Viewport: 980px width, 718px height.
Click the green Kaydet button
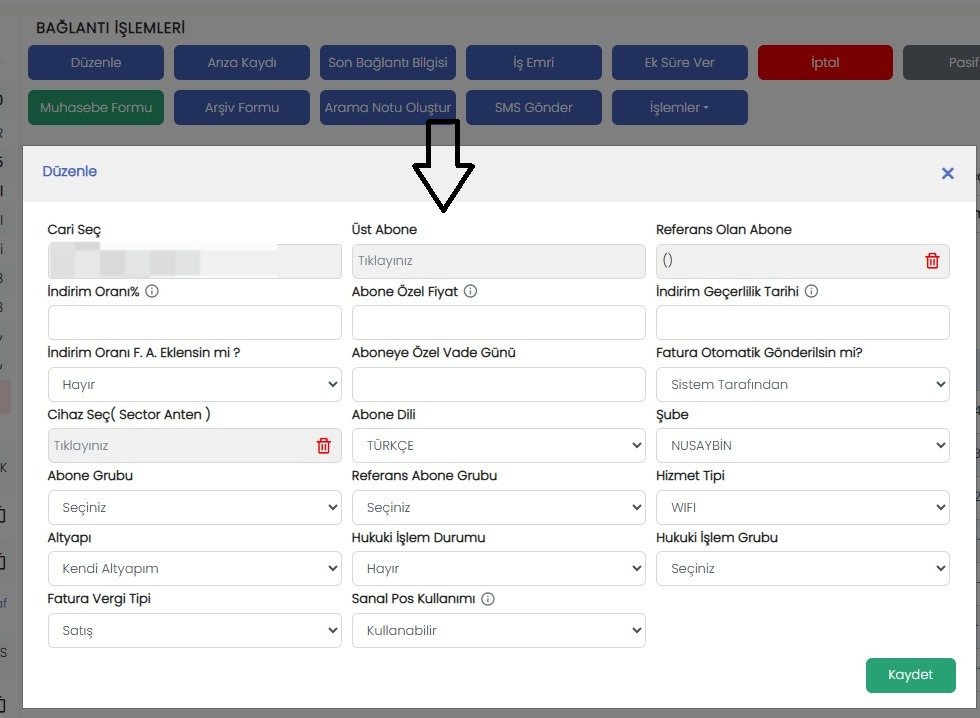(x=910, y=675)
